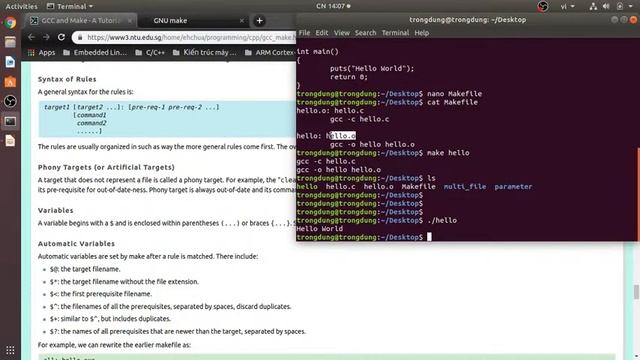Launch LibreOffice Writer from the dock

pos(10,62)
